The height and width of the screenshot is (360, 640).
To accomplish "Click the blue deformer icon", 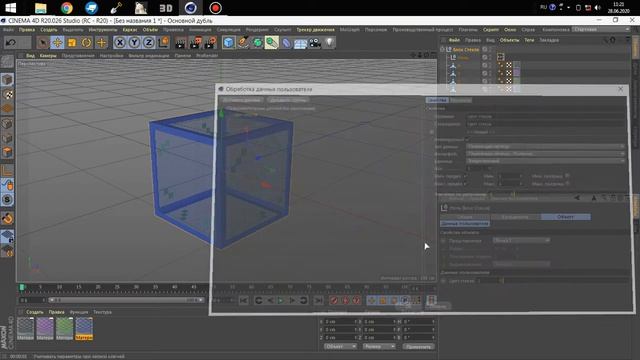I will pos(286,42).
